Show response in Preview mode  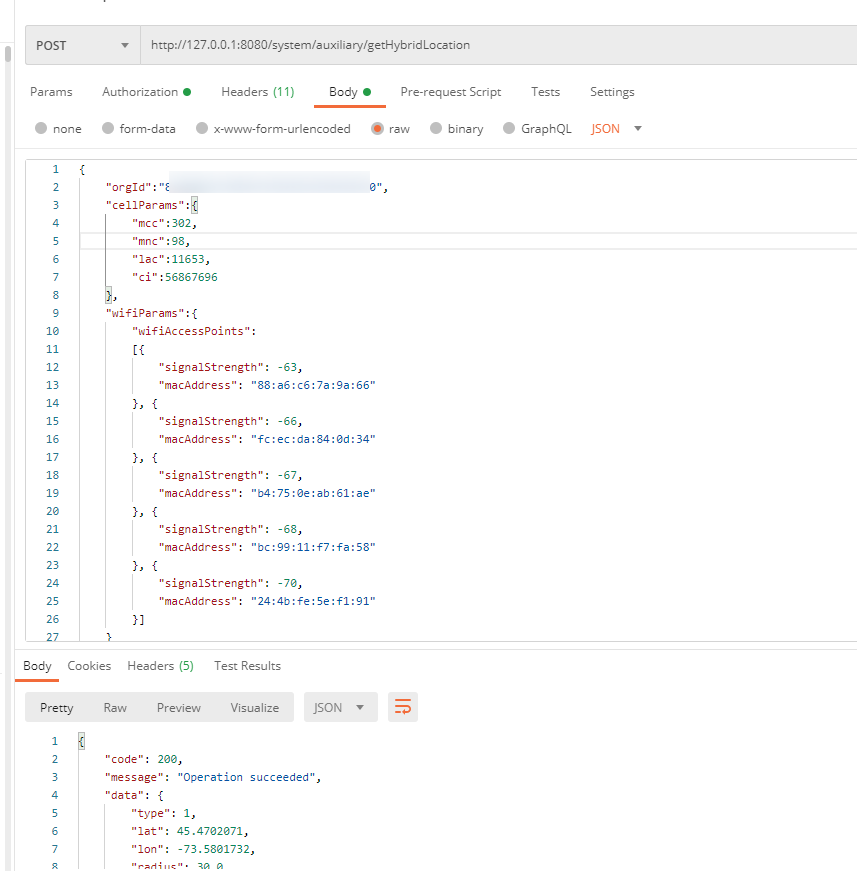coord(179,707)
